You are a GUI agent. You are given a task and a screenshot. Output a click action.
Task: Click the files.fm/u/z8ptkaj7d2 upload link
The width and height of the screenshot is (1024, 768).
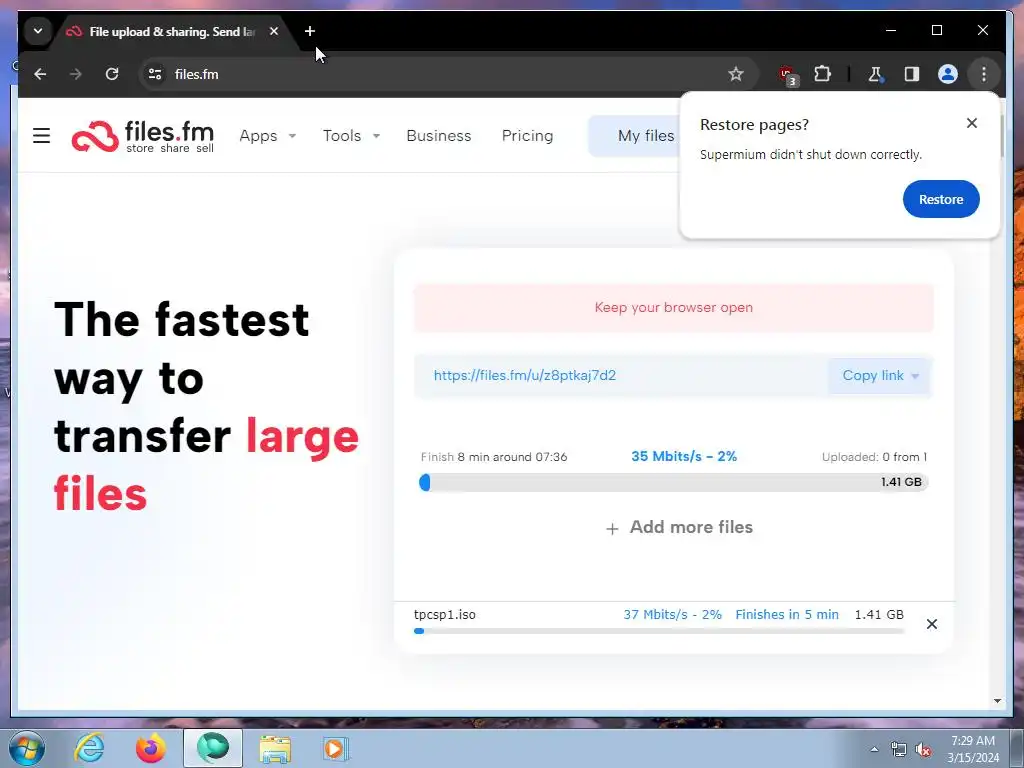(x=524, y=376)
